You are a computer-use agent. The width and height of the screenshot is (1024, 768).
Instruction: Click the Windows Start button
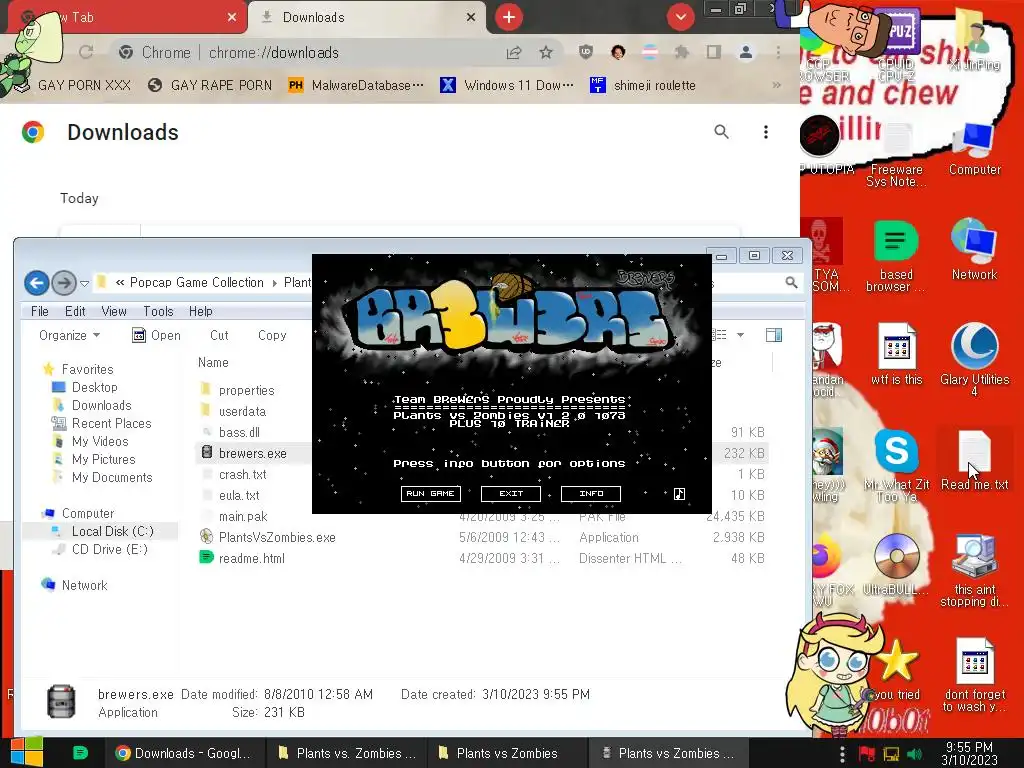click(26, 752)
